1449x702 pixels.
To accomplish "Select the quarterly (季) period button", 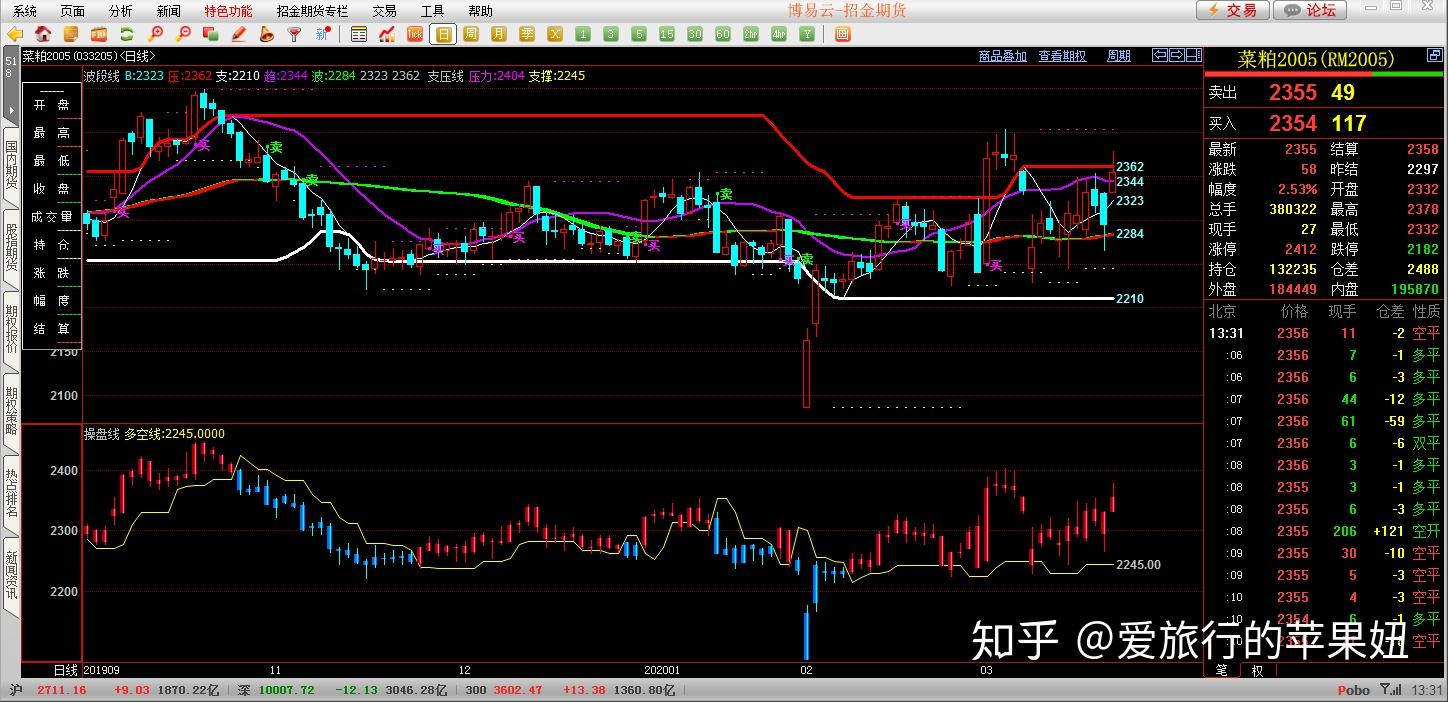I will tap(527, 34).
